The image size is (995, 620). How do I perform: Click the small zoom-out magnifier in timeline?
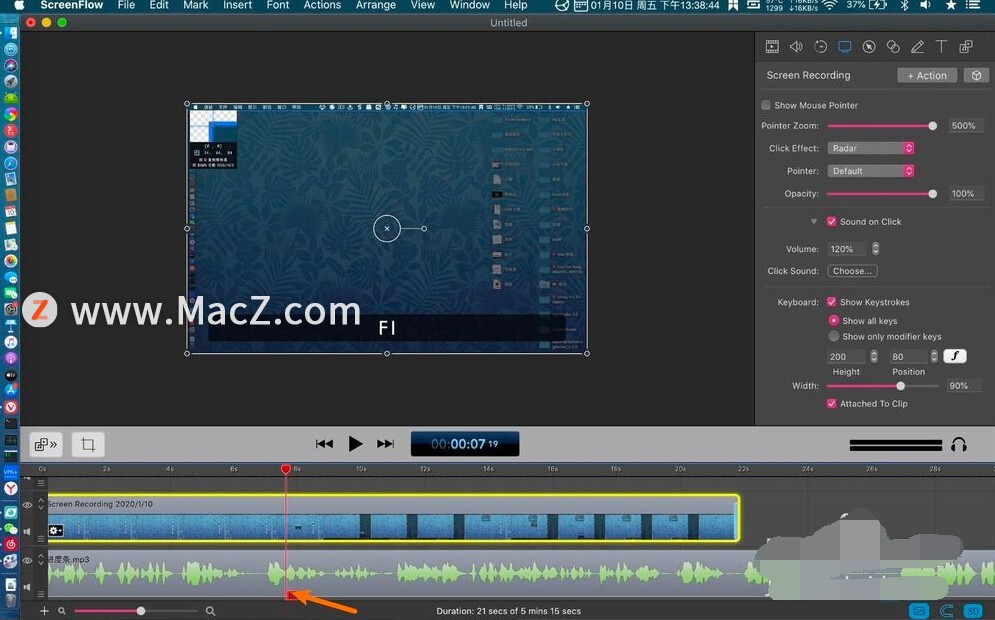(x=62, y=611)
